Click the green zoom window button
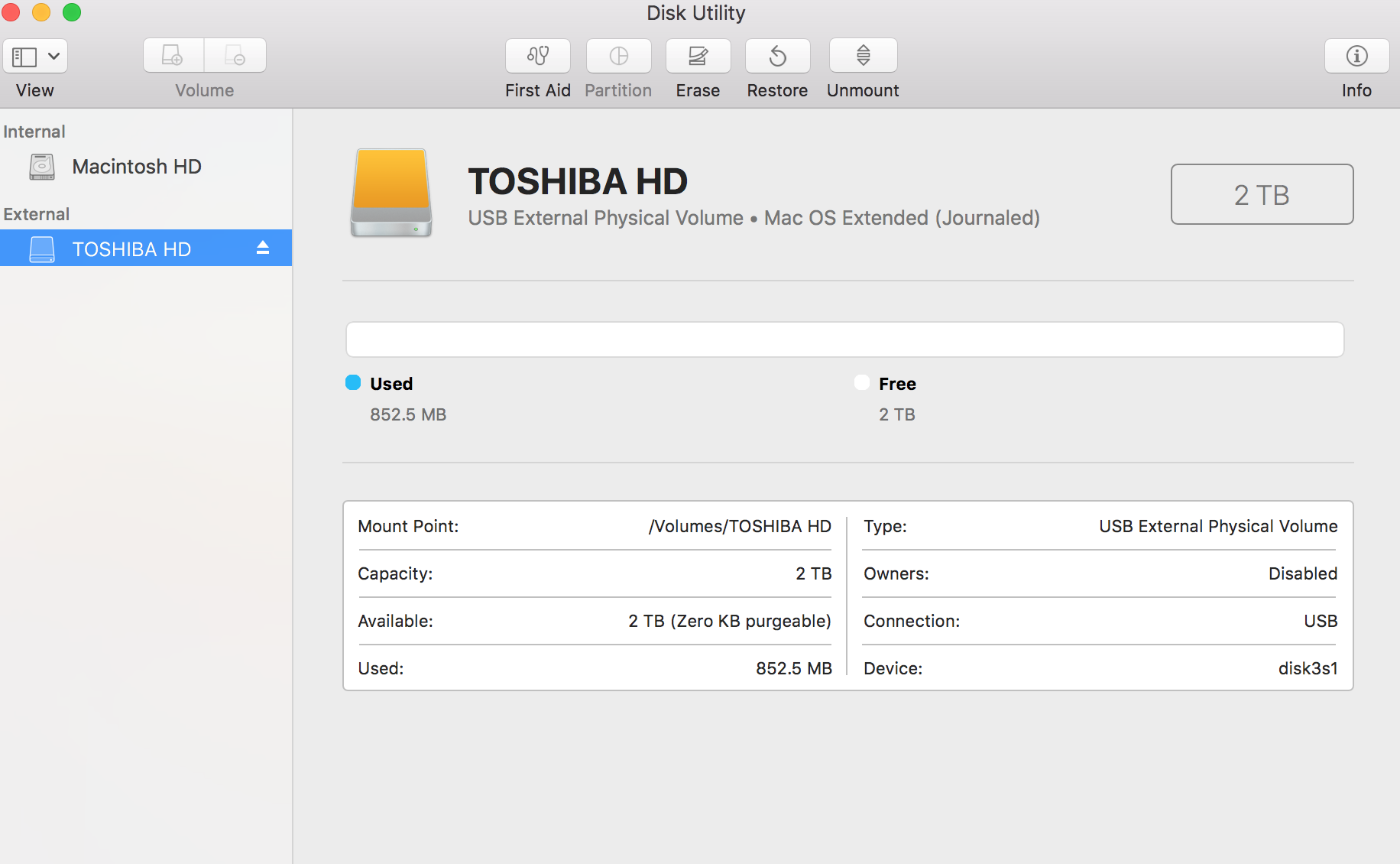 pos(72,12)
